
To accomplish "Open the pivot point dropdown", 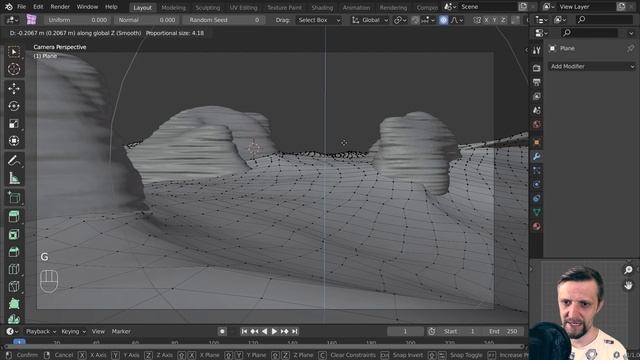I will pos(400,20).
